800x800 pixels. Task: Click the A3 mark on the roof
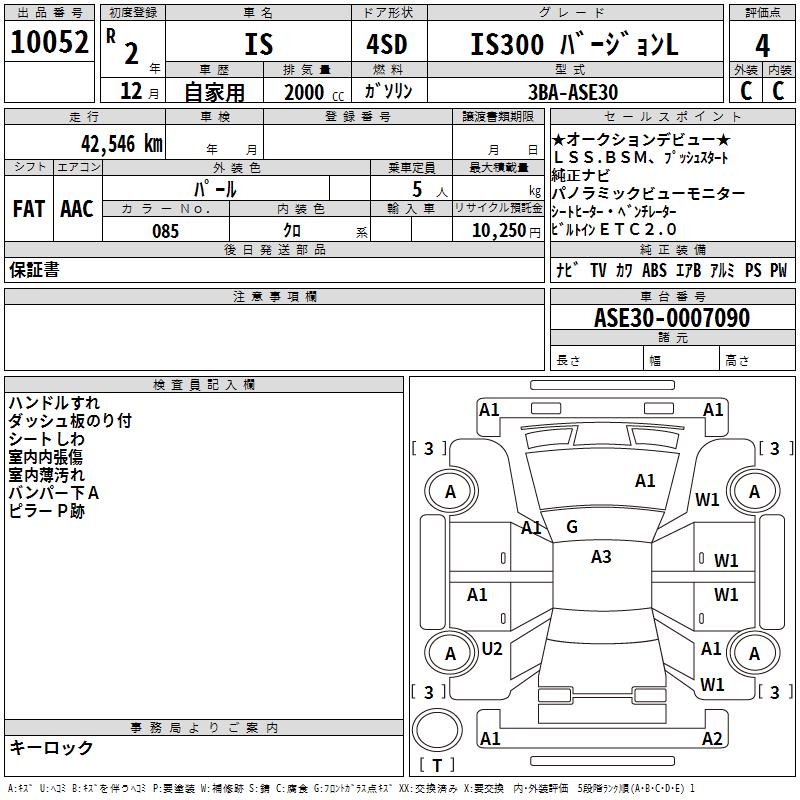tap(601, 557)
